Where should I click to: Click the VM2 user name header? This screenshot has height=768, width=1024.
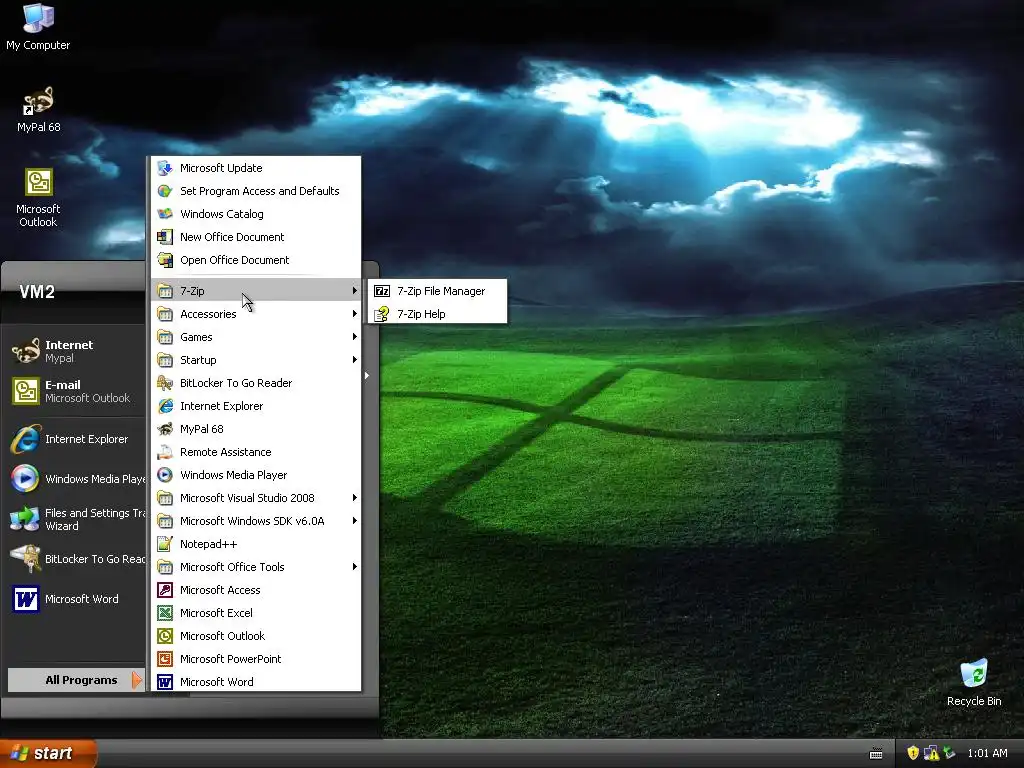pos(37,292)
